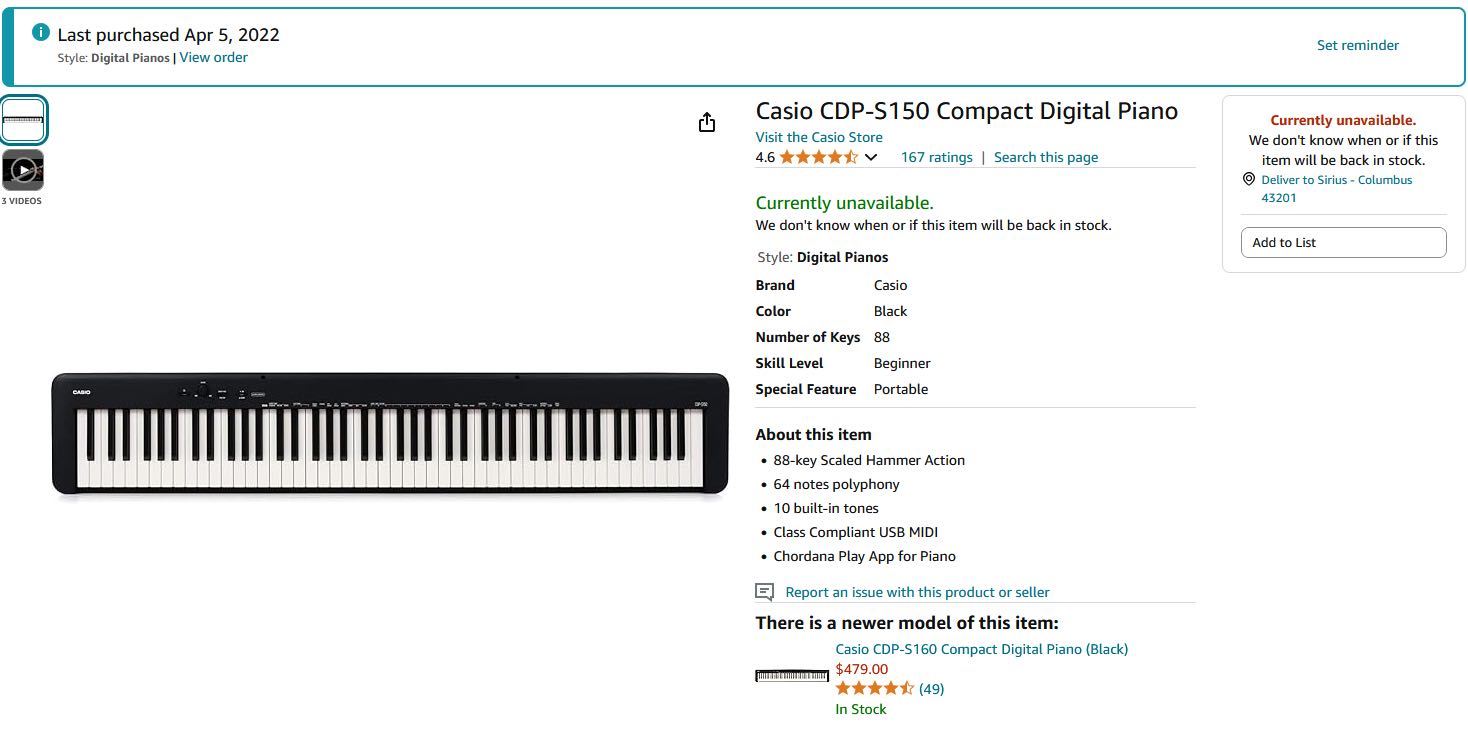Open the 167 ratings link

coord(936,157)
